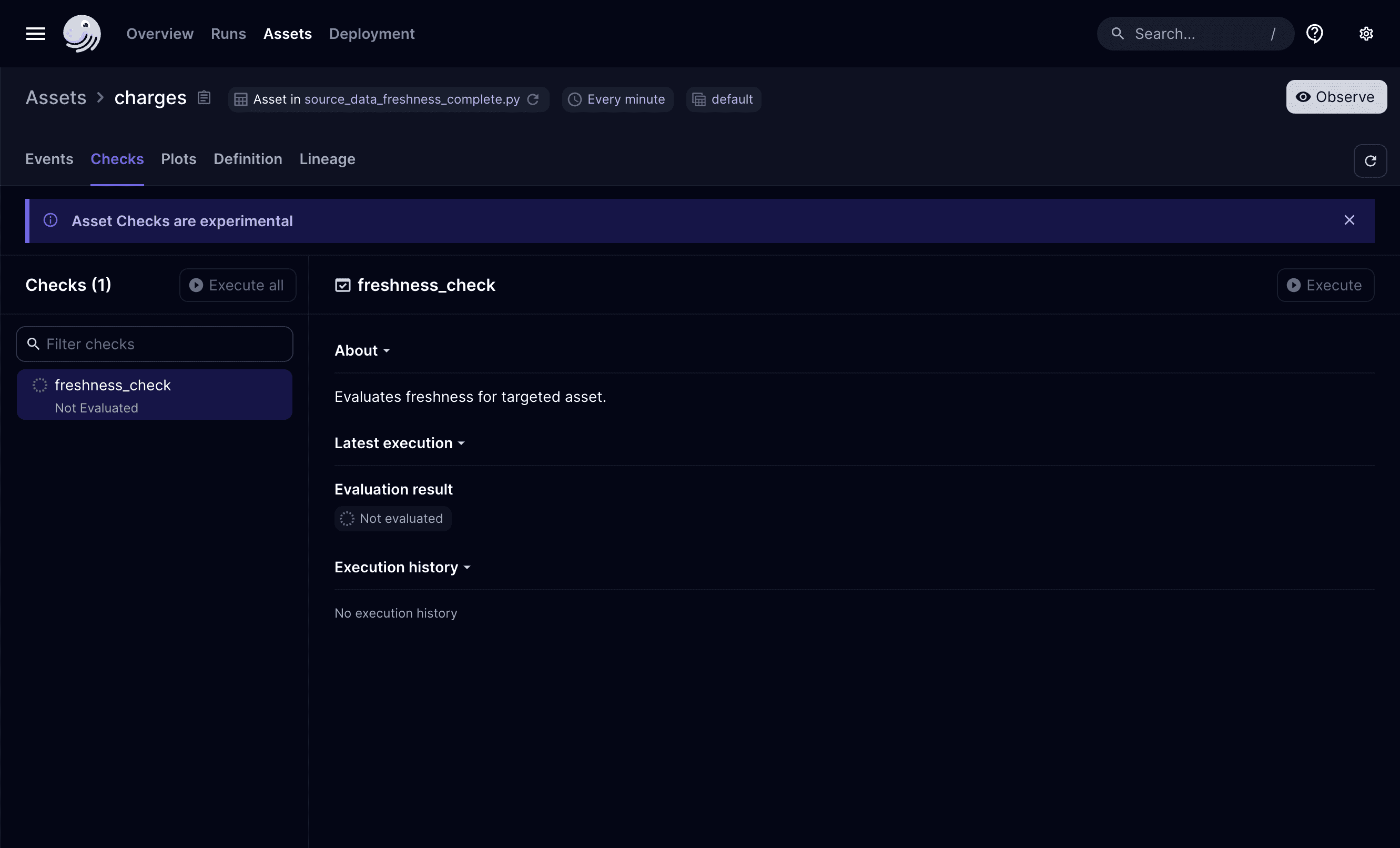Collapse the Execution history section
Screen dimensions: 1400x848
tap(402, 567)
